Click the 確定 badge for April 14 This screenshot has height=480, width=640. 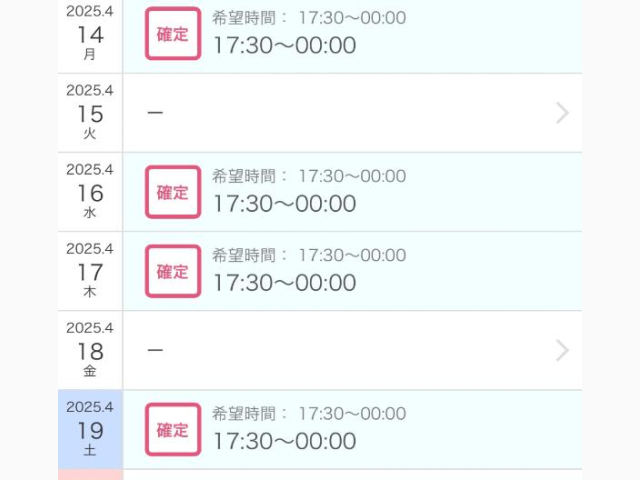(173, 34)
